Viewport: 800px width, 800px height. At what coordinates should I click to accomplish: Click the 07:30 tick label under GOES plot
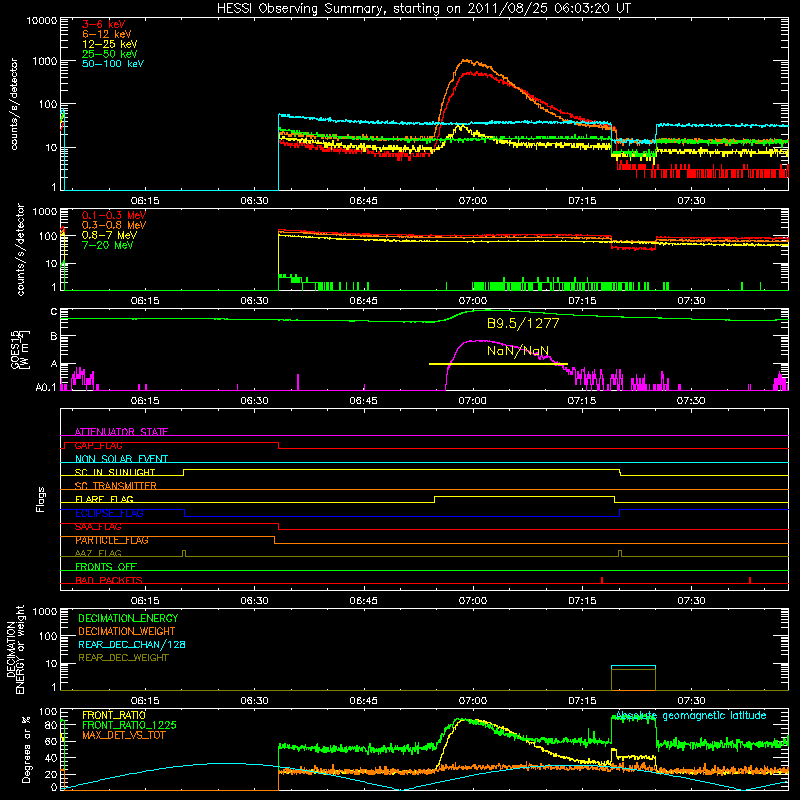691,401
